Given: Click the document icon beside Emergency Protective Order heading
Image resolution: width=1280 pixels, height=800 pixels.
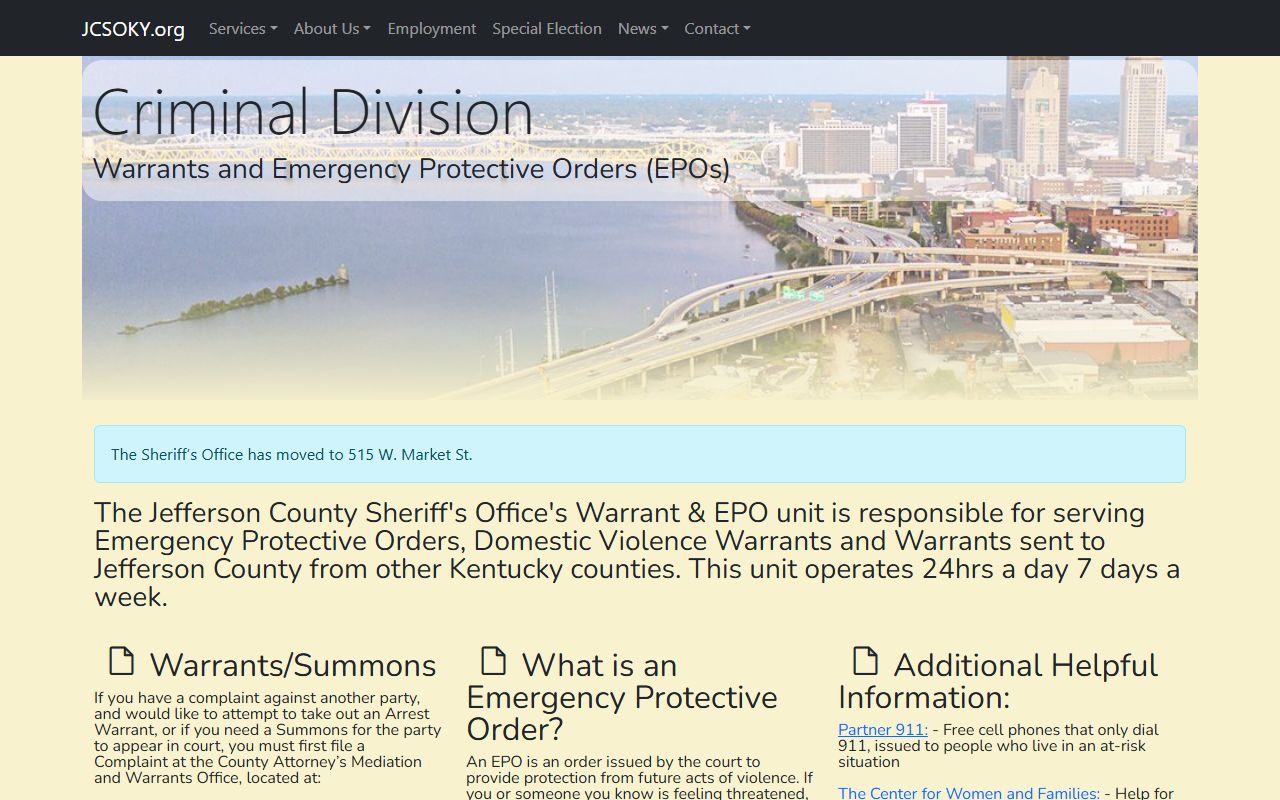Looking at the screenshot, I should (493, 661).
